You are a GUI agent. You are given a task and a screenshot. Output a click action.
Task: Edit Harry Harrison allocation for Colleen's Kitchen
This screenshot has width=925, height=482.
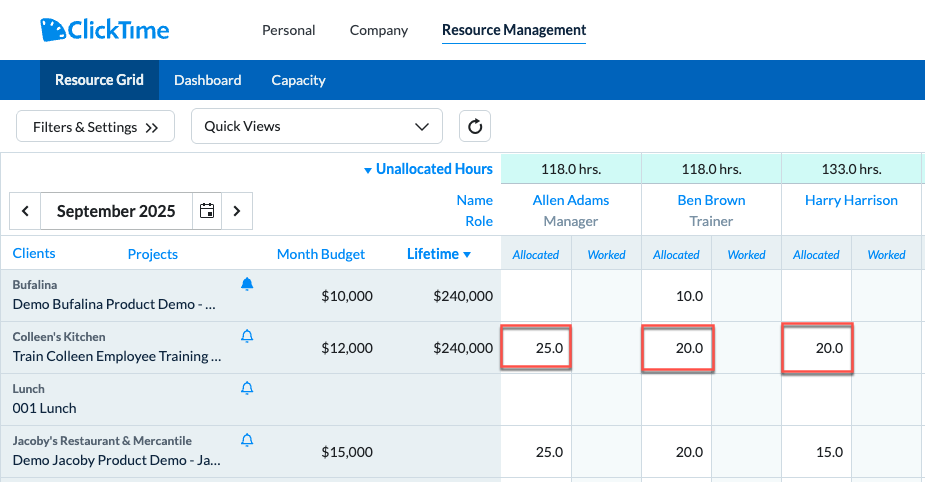pos(818,347)
